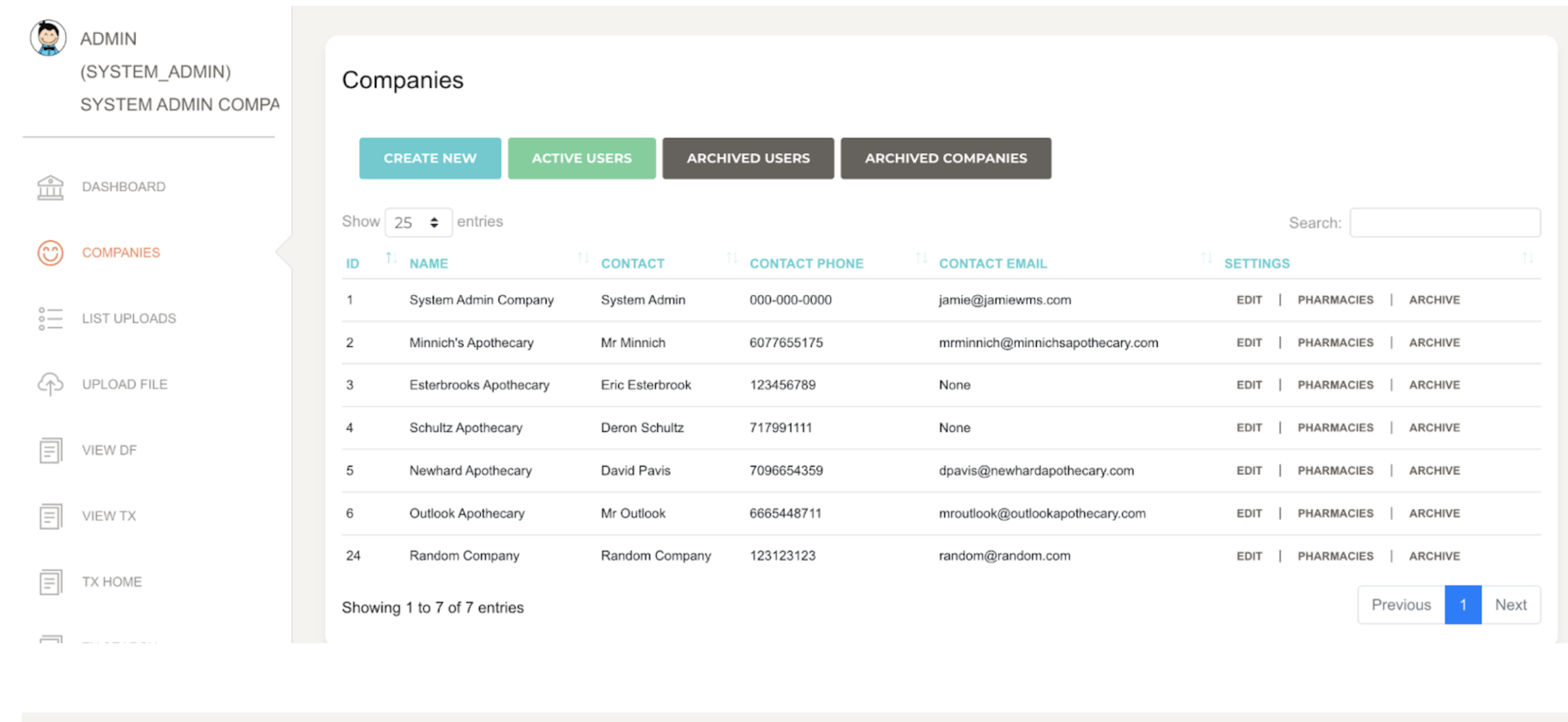
Task: Click the admin avatar icon
Action: coord(47,38)
